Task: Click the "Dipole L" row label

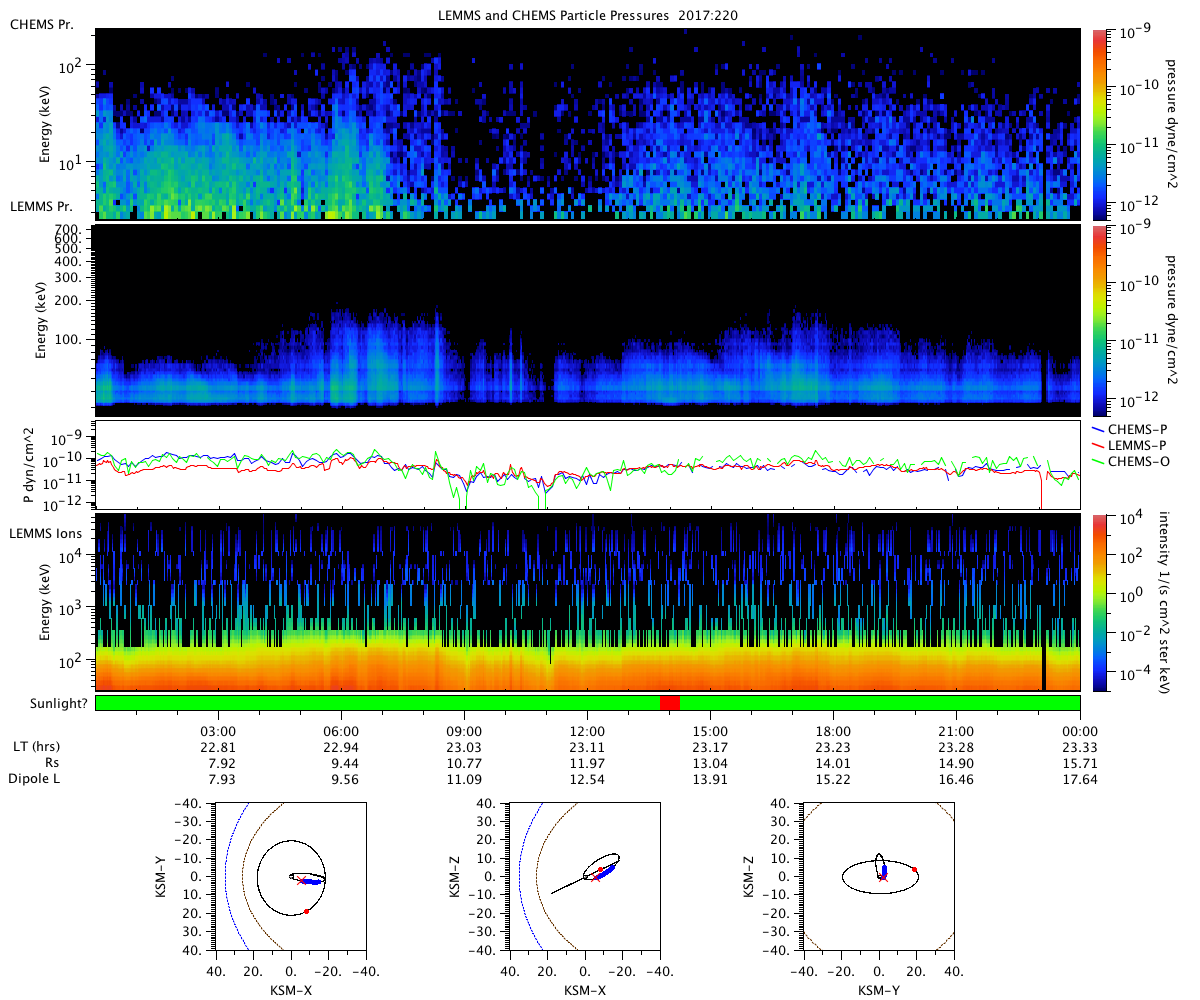Action: point(35,778)
